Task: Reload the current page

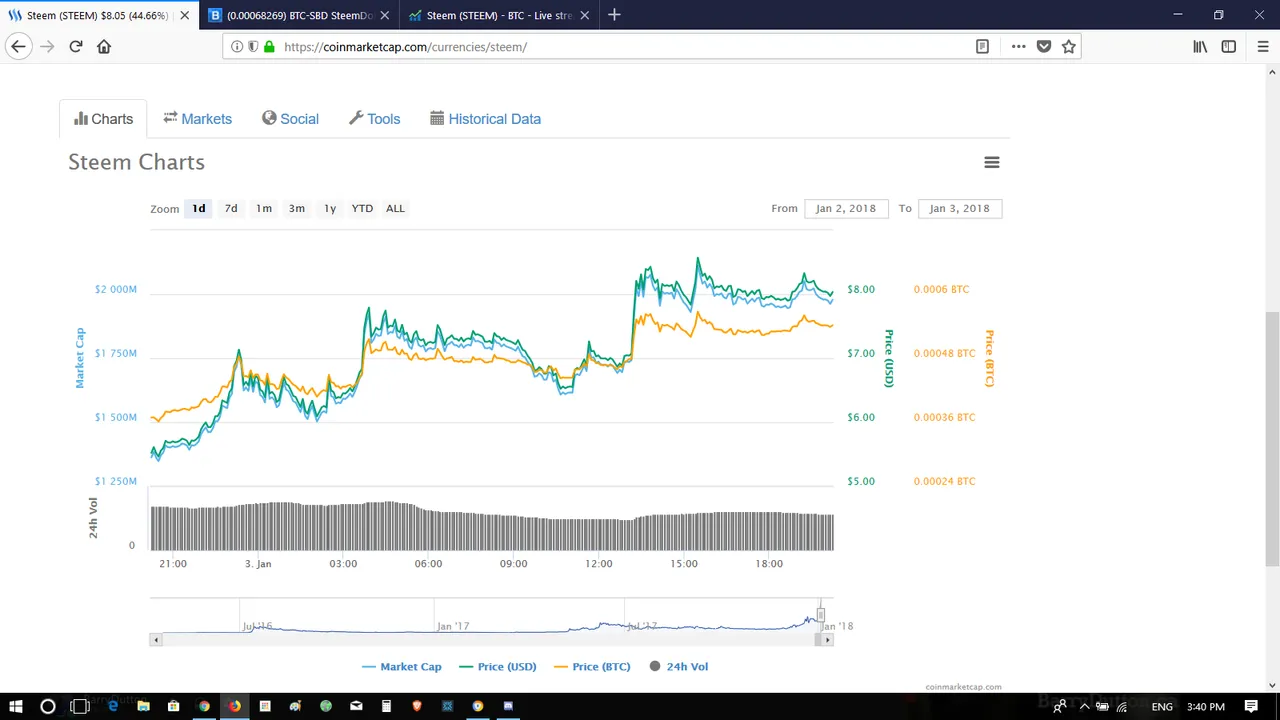Action: [75, 46]
